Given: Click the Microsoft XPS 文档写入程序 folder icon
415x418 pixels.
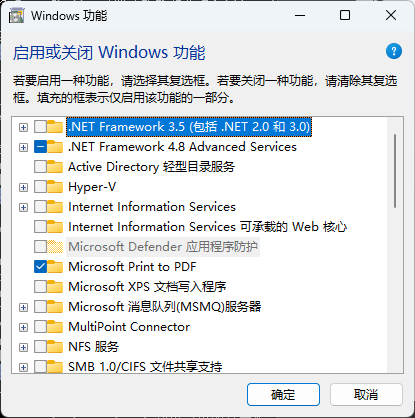Looking at the screenshot, I should coord(55,287).
